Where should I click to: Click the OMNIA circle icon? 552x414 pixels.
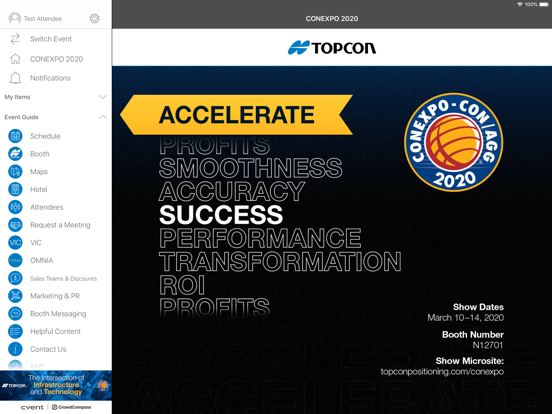pyautogui.click(x=15, y=260)
